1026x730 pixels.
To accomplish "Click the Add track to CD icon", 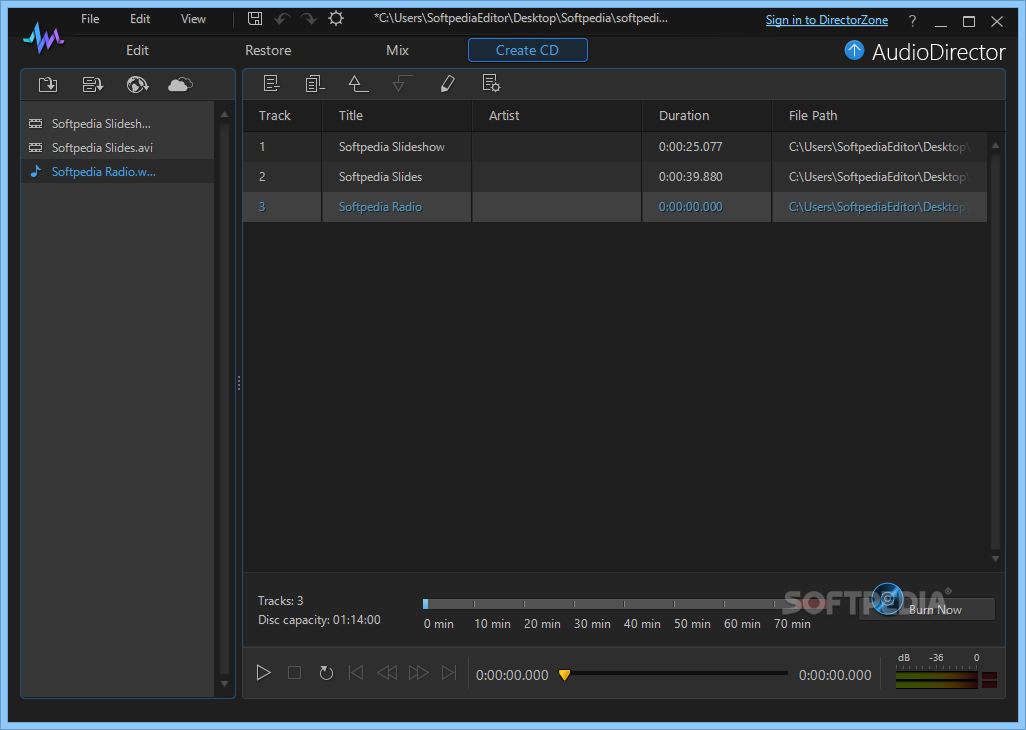I will coord(271,83).
